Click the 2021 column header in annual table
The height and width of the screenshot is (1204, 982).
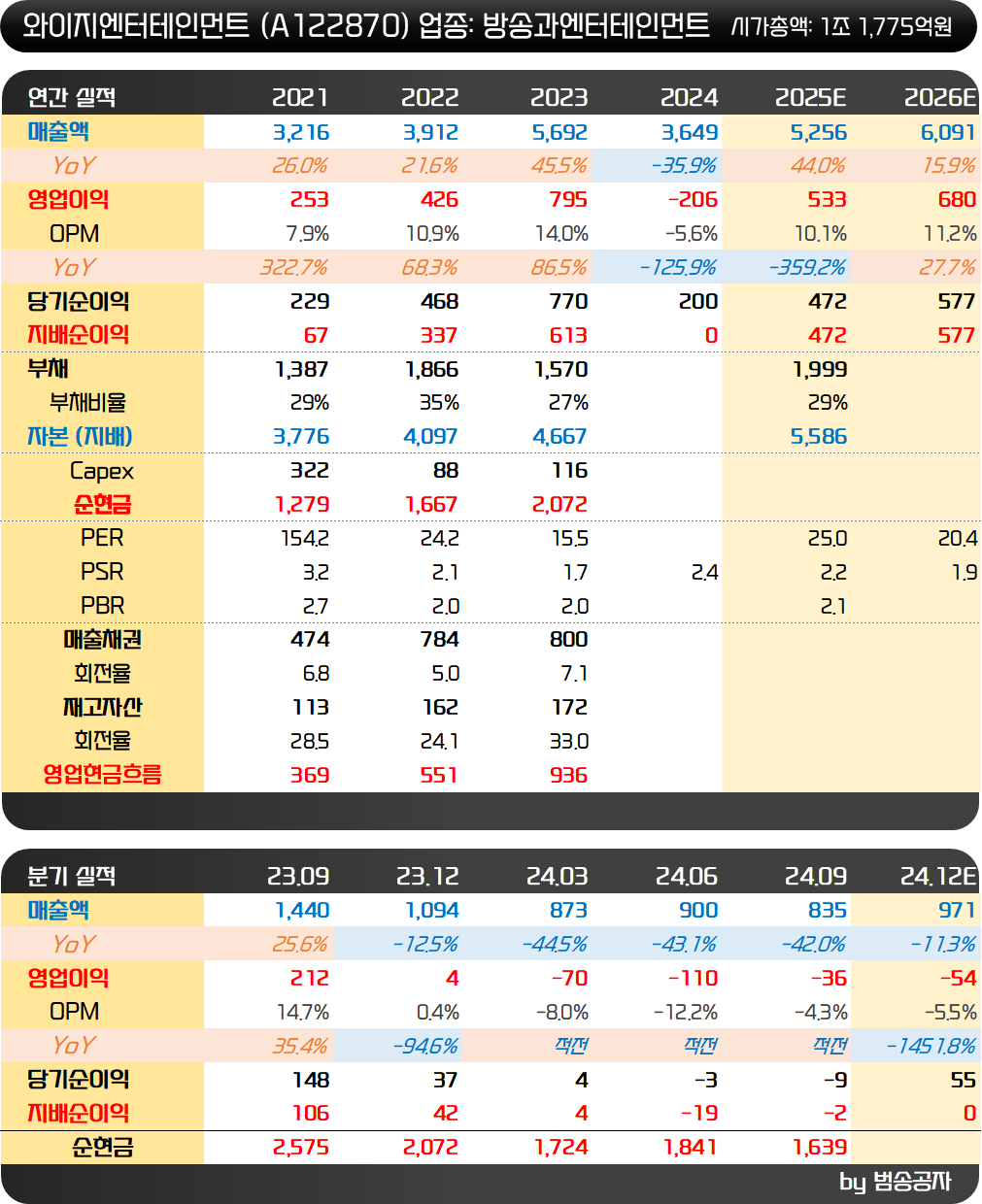tap(300, 97)
